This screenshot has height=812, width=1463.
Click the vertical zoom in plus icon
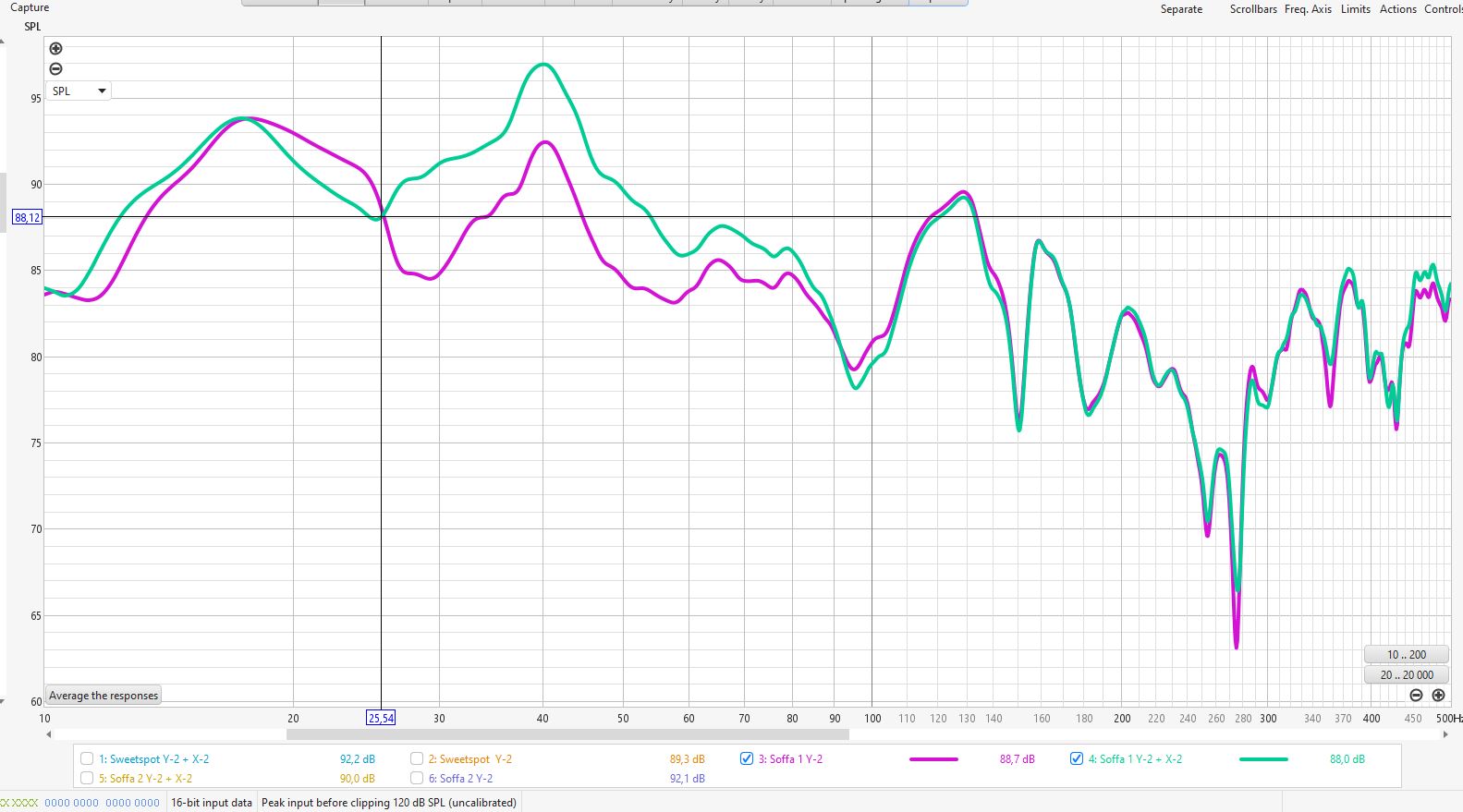[55, 49]
